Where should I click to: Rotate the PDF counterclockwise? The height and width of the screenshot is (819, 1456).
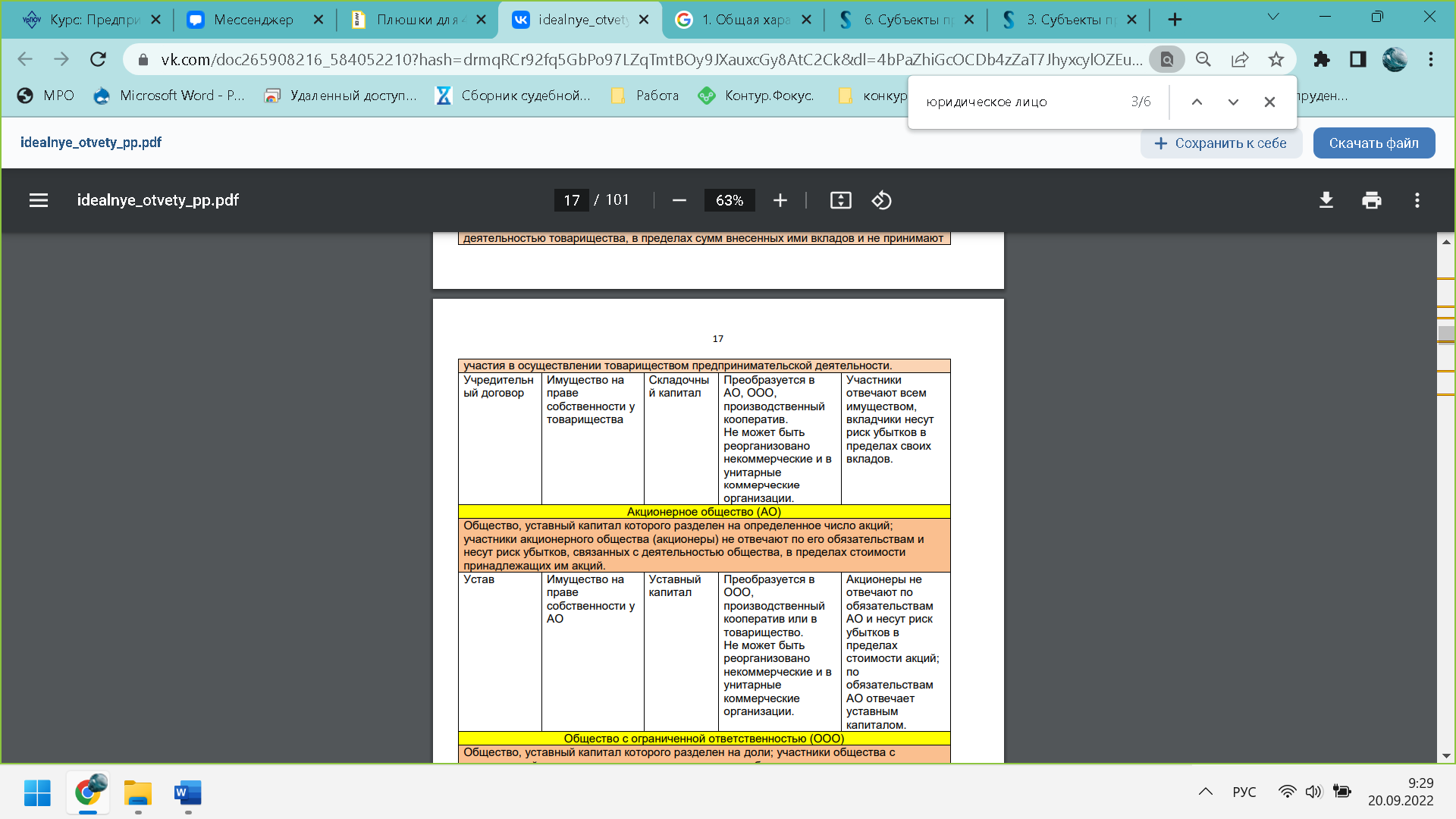tap(881, 200)
